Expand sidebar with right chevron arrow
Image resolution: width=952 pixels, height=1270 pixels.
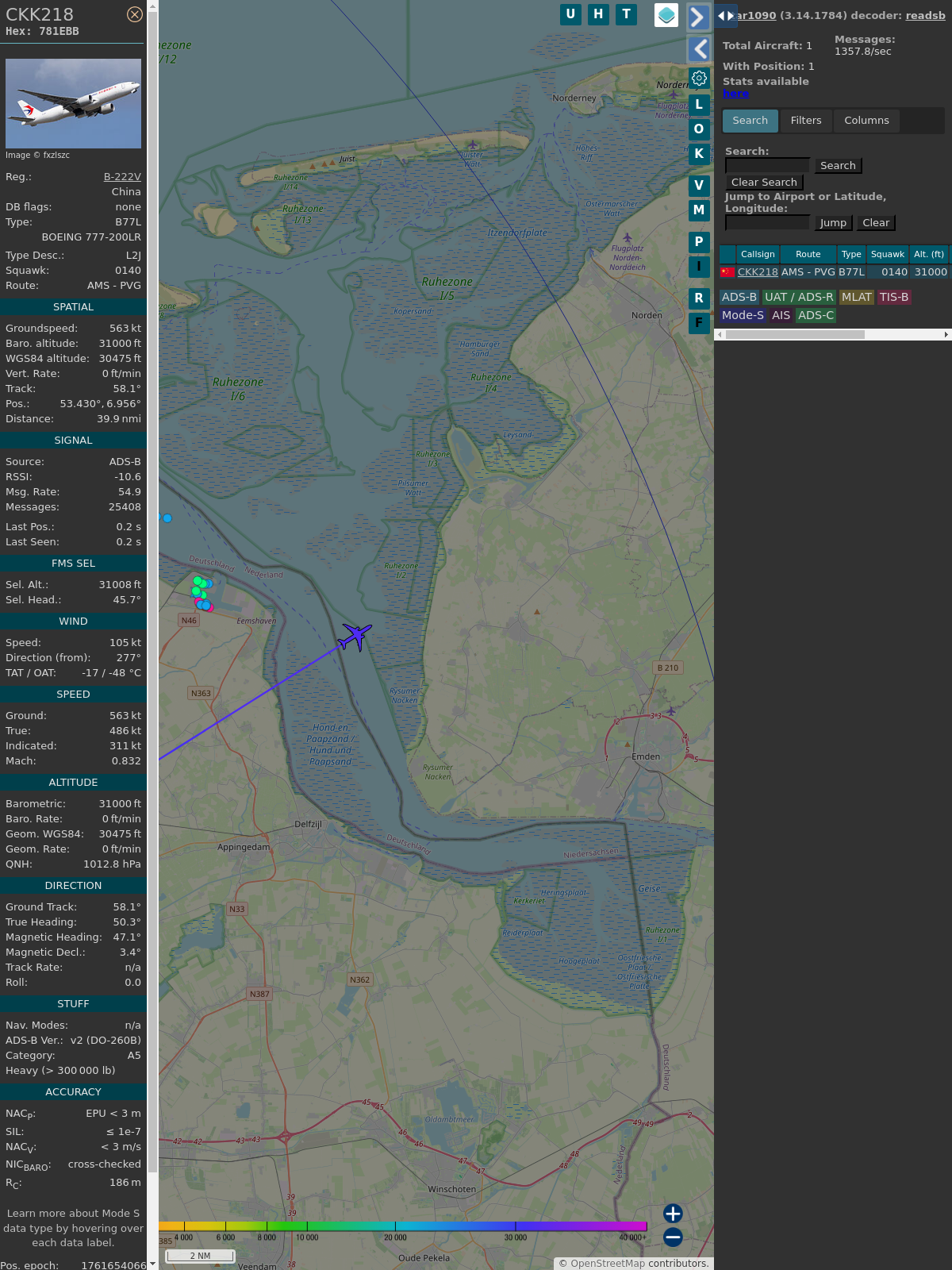pos(698,17)
